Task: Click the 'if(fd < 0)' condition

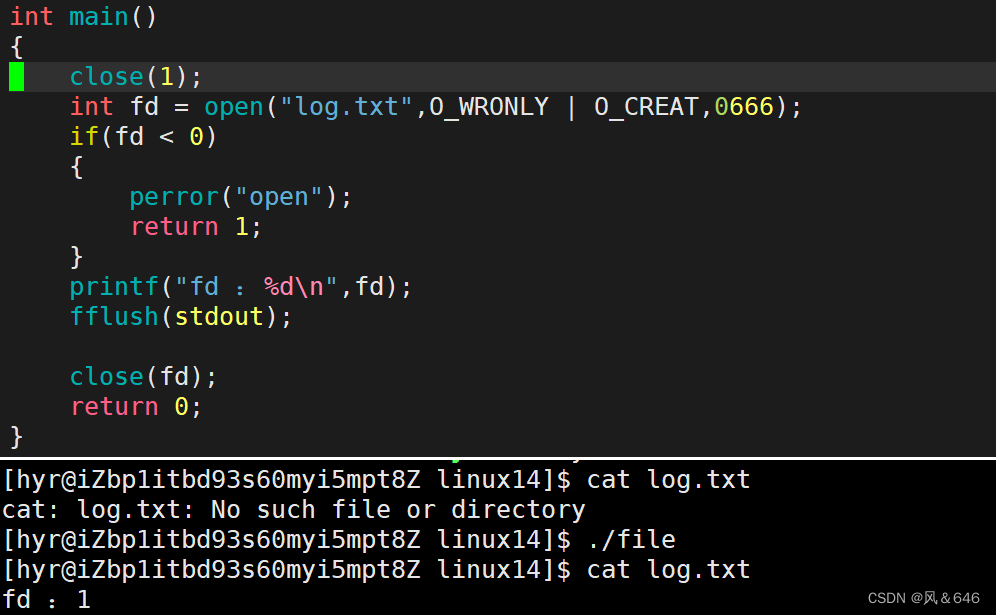Action: [143, 137]
